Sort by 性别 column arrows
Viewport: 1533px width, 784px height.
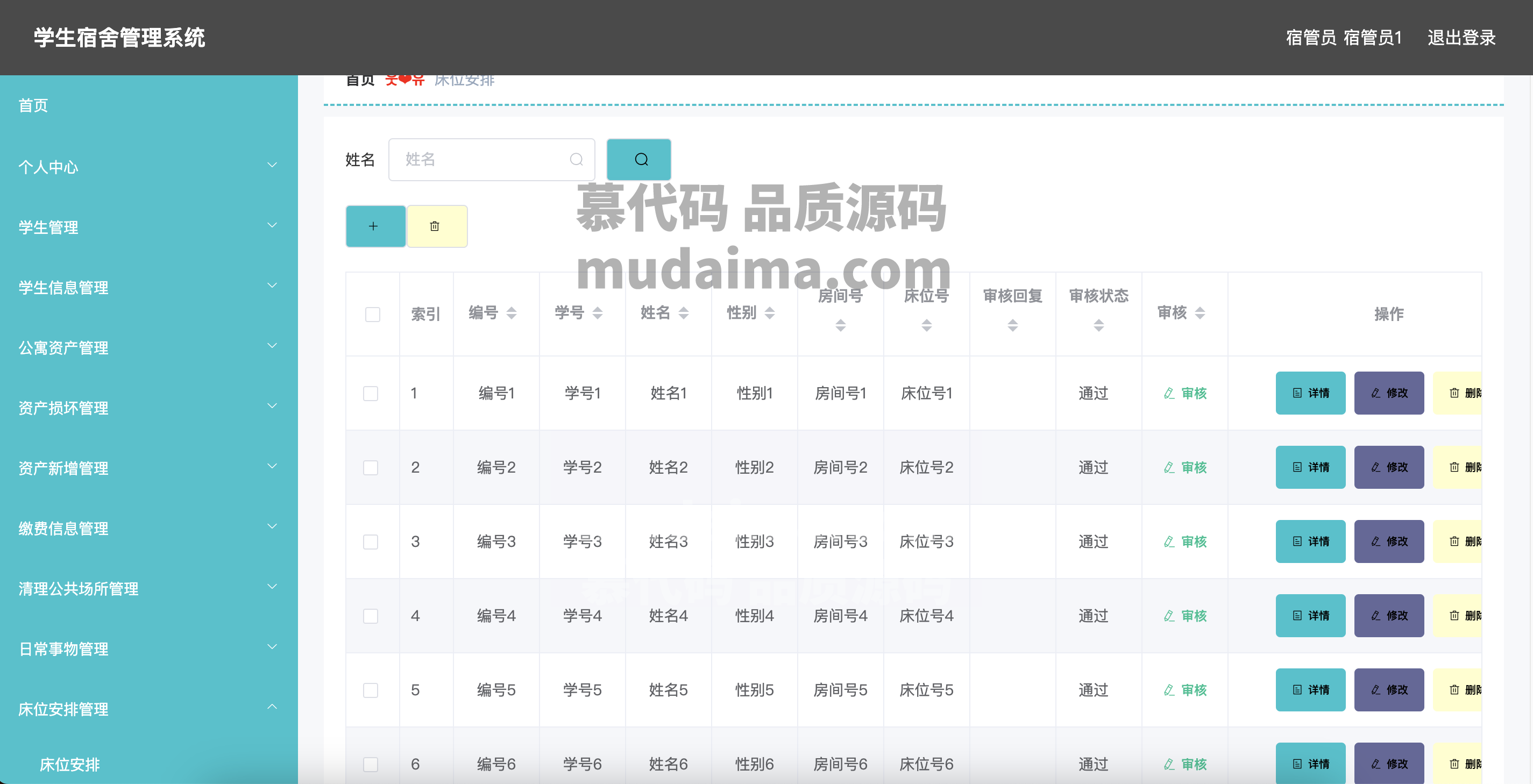[x=770, y=313]
